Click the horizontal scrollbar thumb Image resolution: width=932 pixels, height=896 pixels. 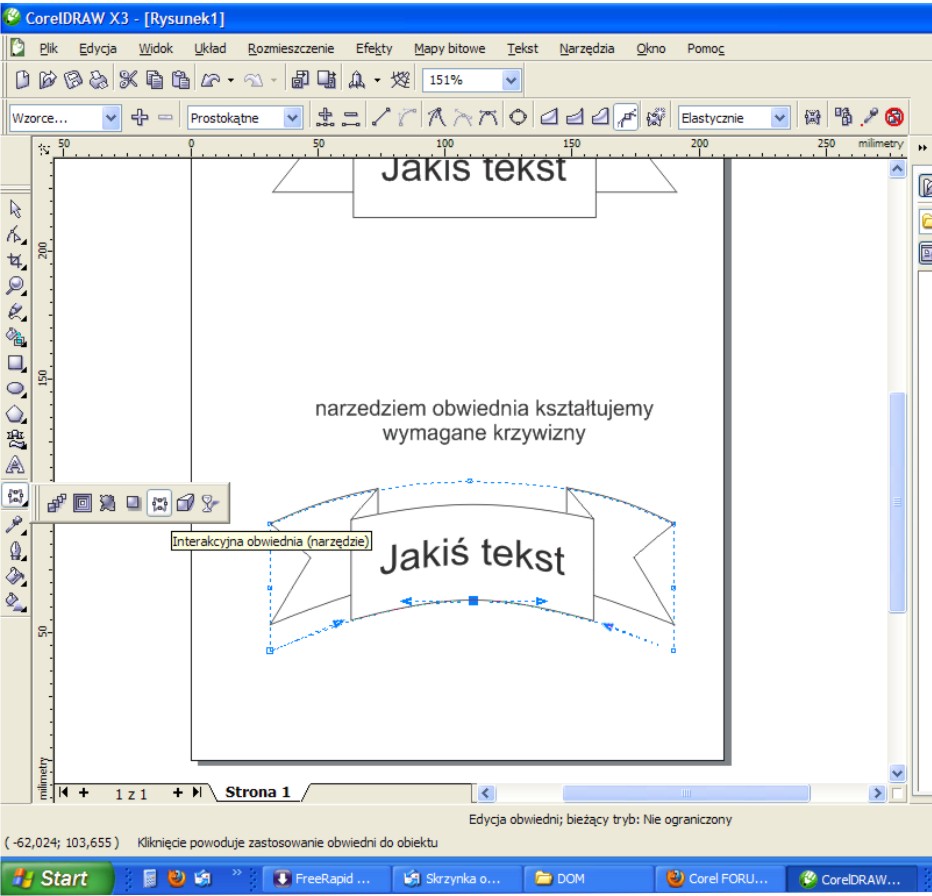685,793
